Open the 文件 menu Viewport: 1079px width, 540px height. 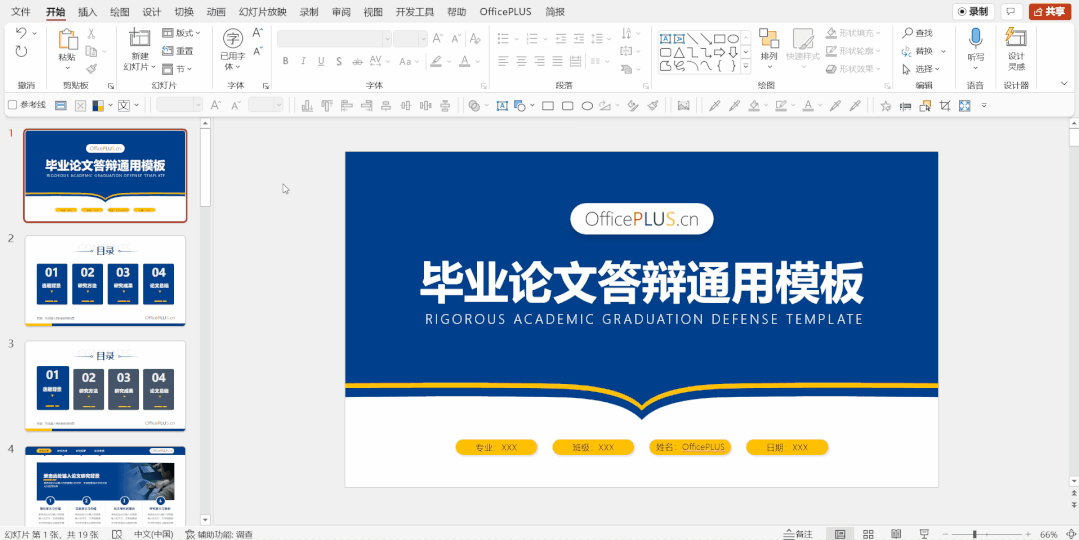click(21, 12)
